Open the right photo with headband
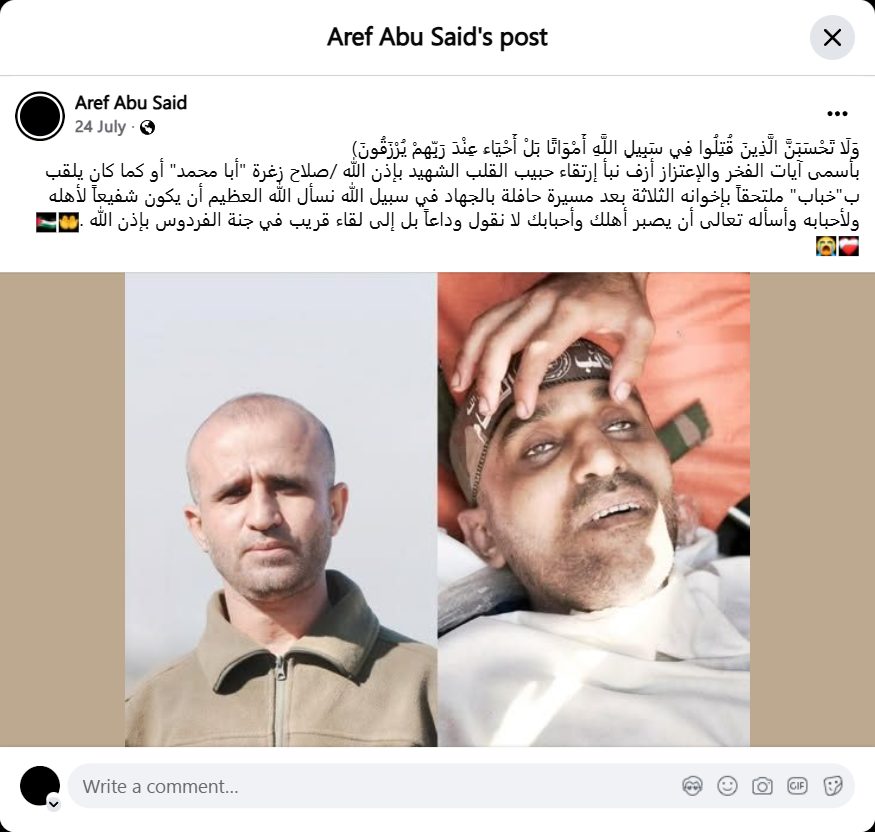Viewport: 875px width, 832px height. [594, 509]
